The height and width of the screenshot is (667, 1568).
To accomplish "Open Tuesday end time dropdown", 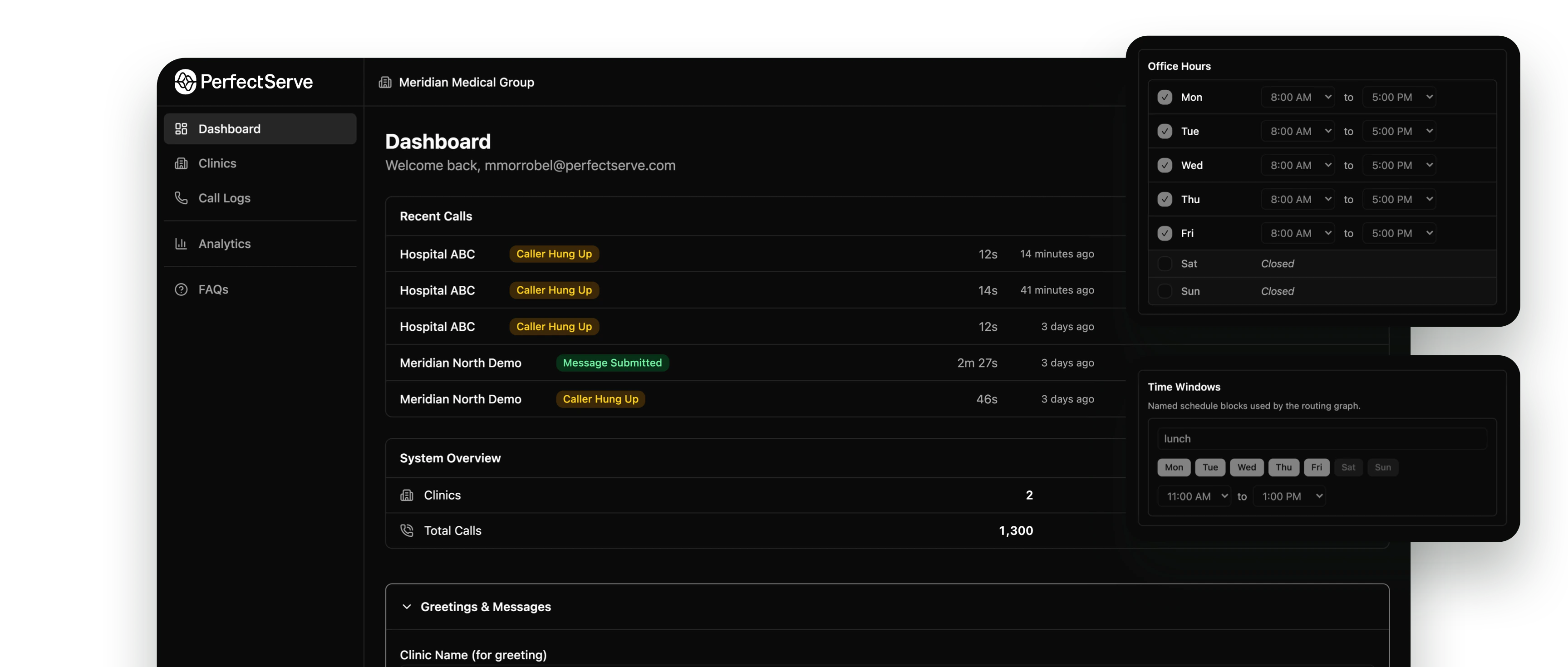I will [x=1399, y=132].
